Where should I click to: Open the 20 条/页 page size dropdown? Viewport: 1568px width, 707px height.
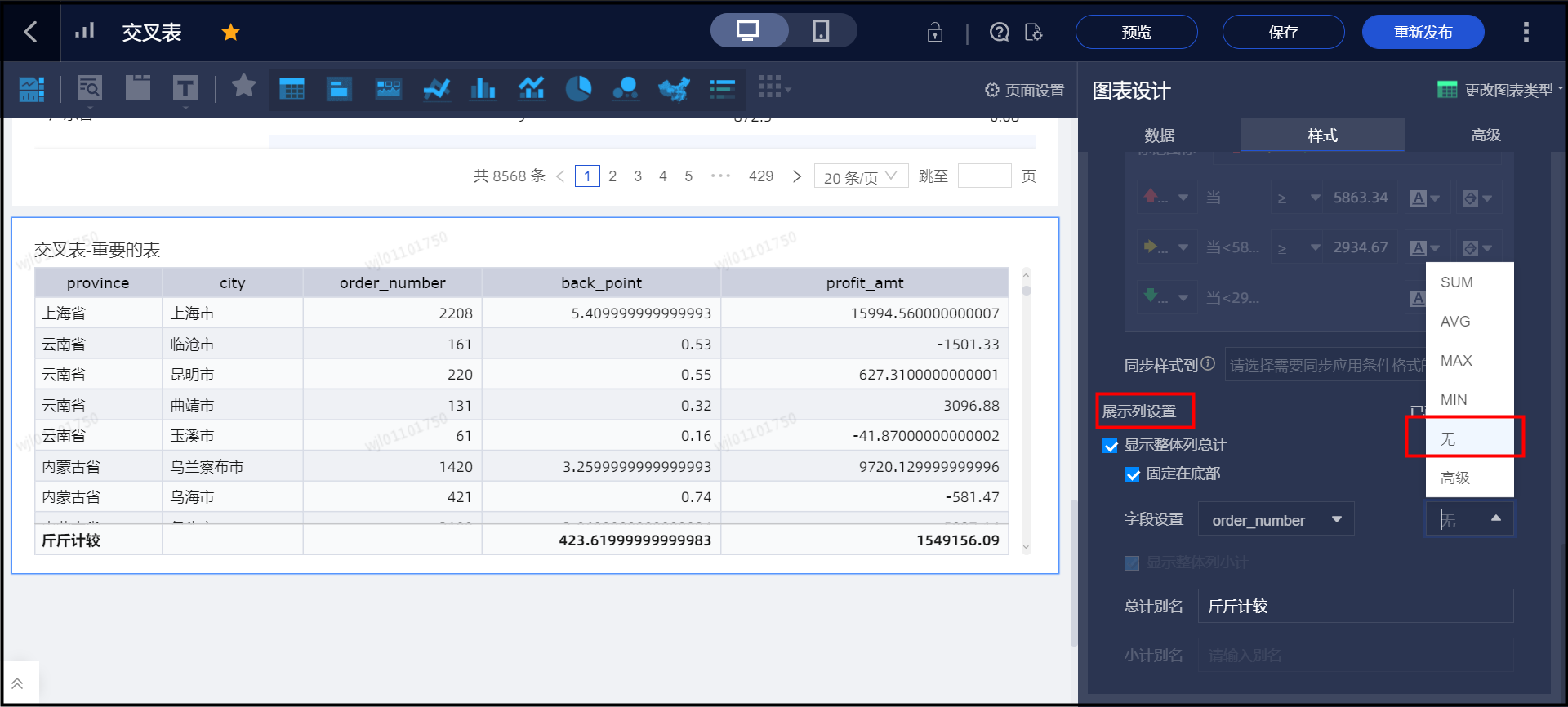[x=860, y=176]
